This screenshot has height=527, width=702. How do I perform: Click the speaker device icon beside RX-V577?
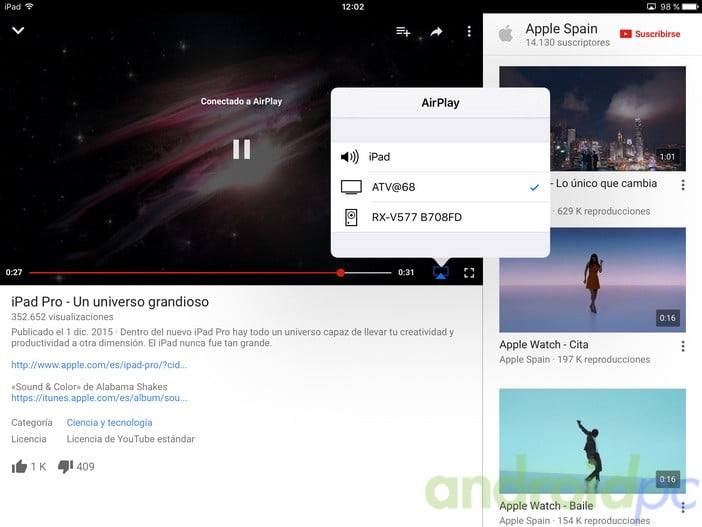pos(351,218)
